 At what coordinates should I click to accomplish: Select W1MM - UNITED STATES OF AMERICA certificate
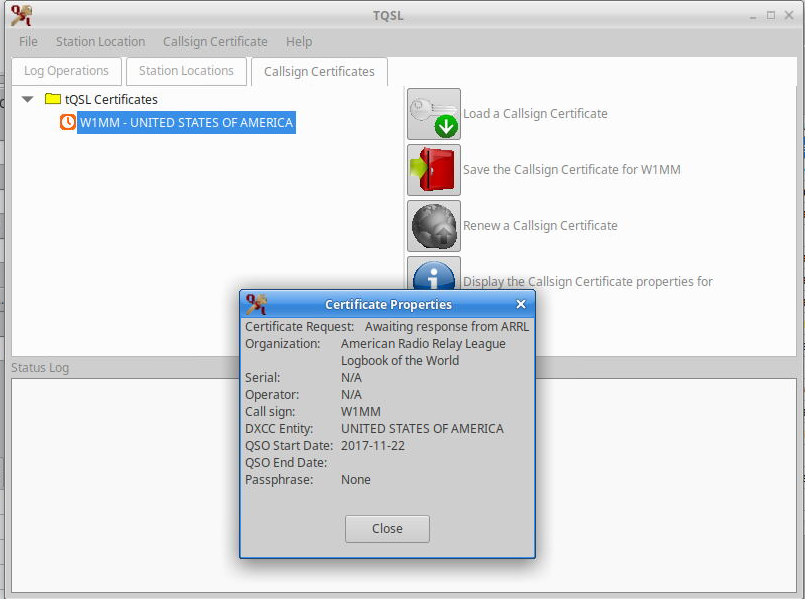[x=186, y=123]
